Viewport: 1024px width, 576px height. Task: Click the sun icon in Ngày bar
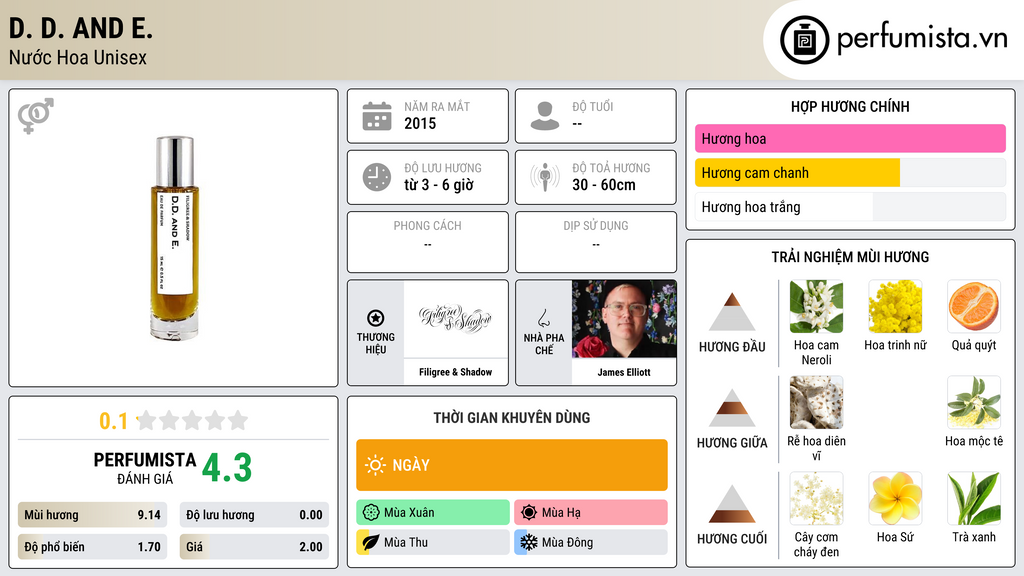click(375, 465)
